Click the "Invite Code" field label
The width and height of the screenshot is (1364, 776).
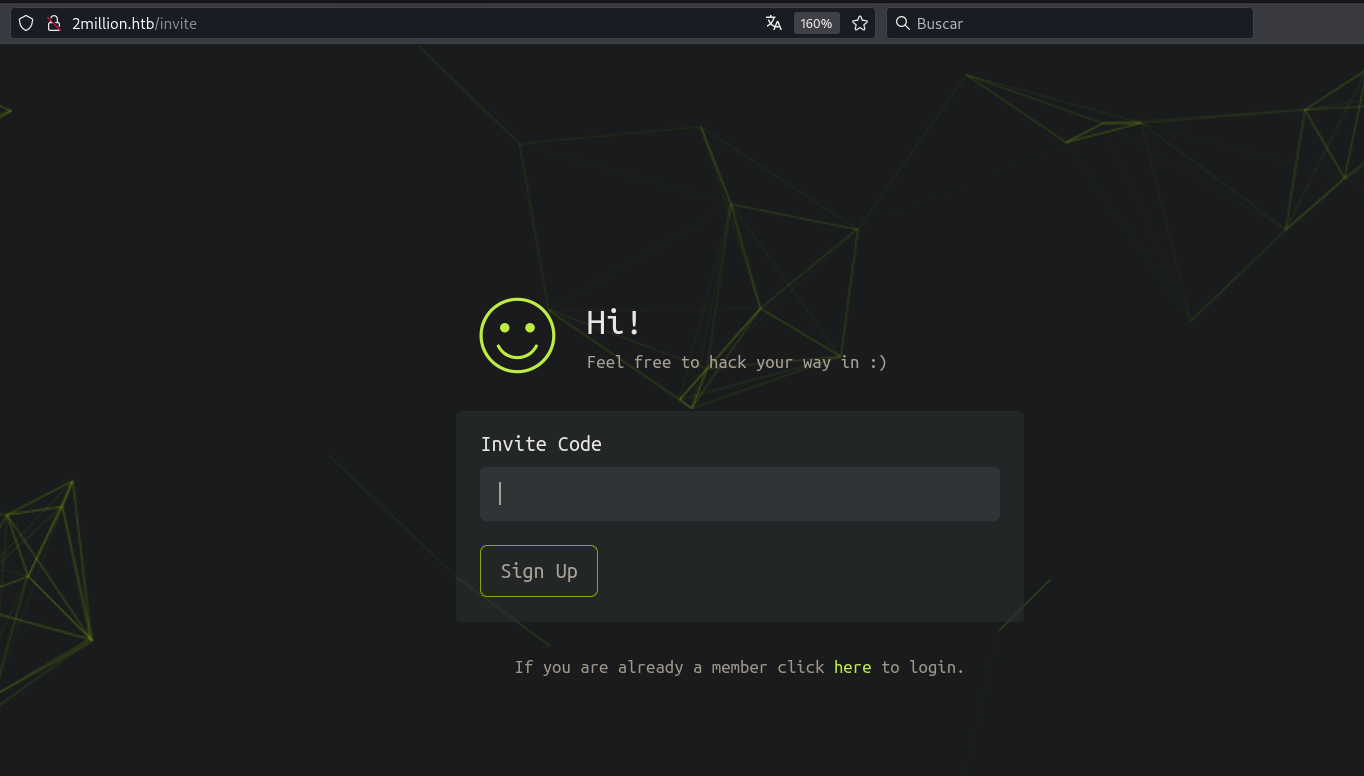point(541,444)
